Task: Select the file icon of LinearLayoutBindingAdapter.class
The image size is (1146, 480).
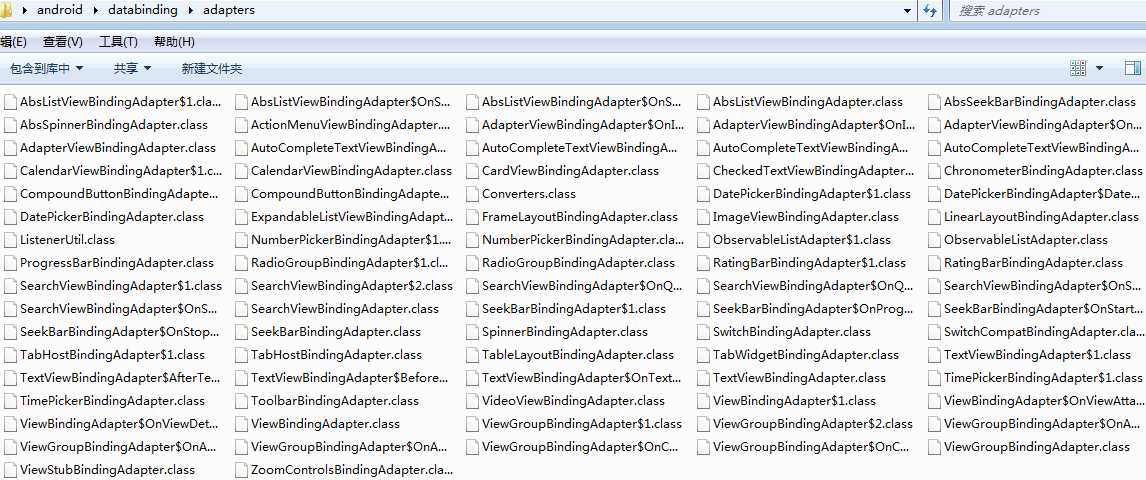Action: [933, 217]
